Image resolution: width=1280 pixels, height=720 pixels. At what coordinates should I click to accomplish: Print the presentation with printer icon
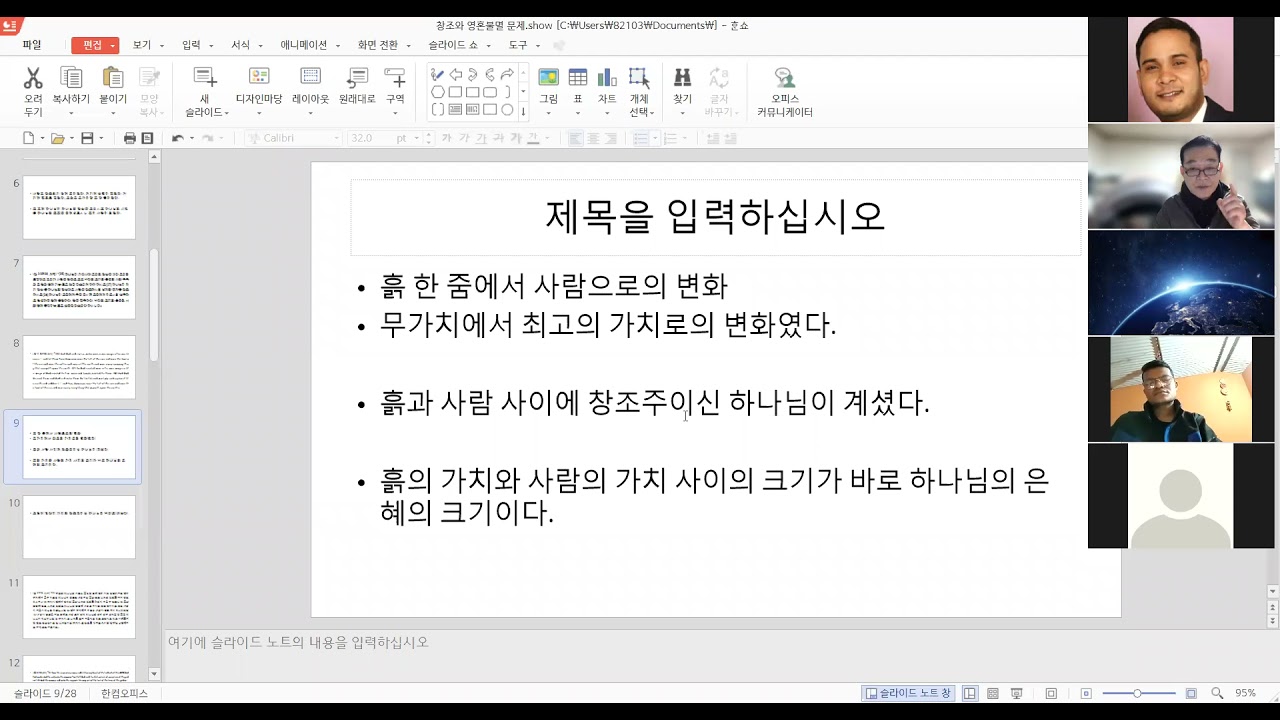130,138
